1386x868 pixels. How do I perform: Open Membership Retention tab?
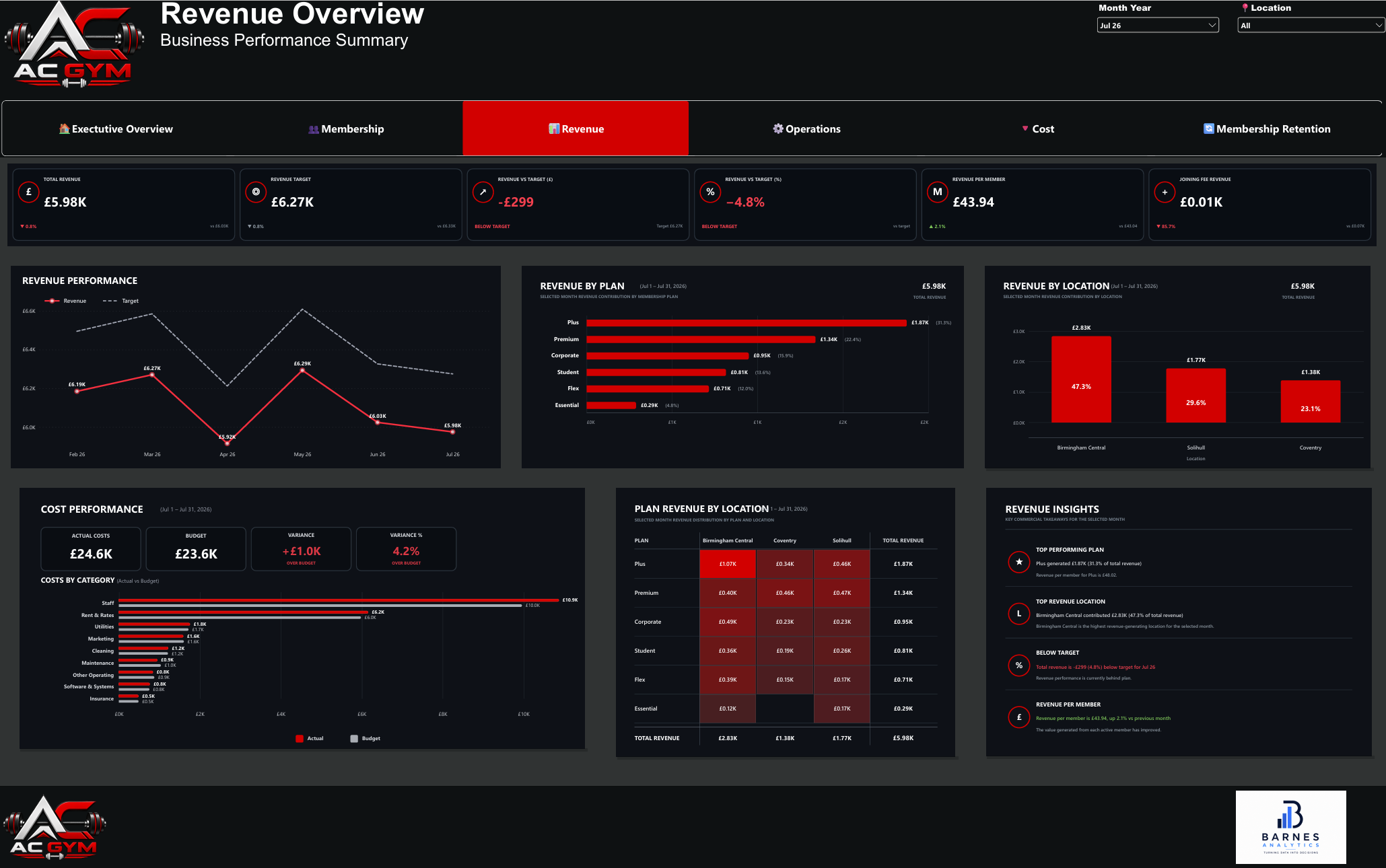1267,129
